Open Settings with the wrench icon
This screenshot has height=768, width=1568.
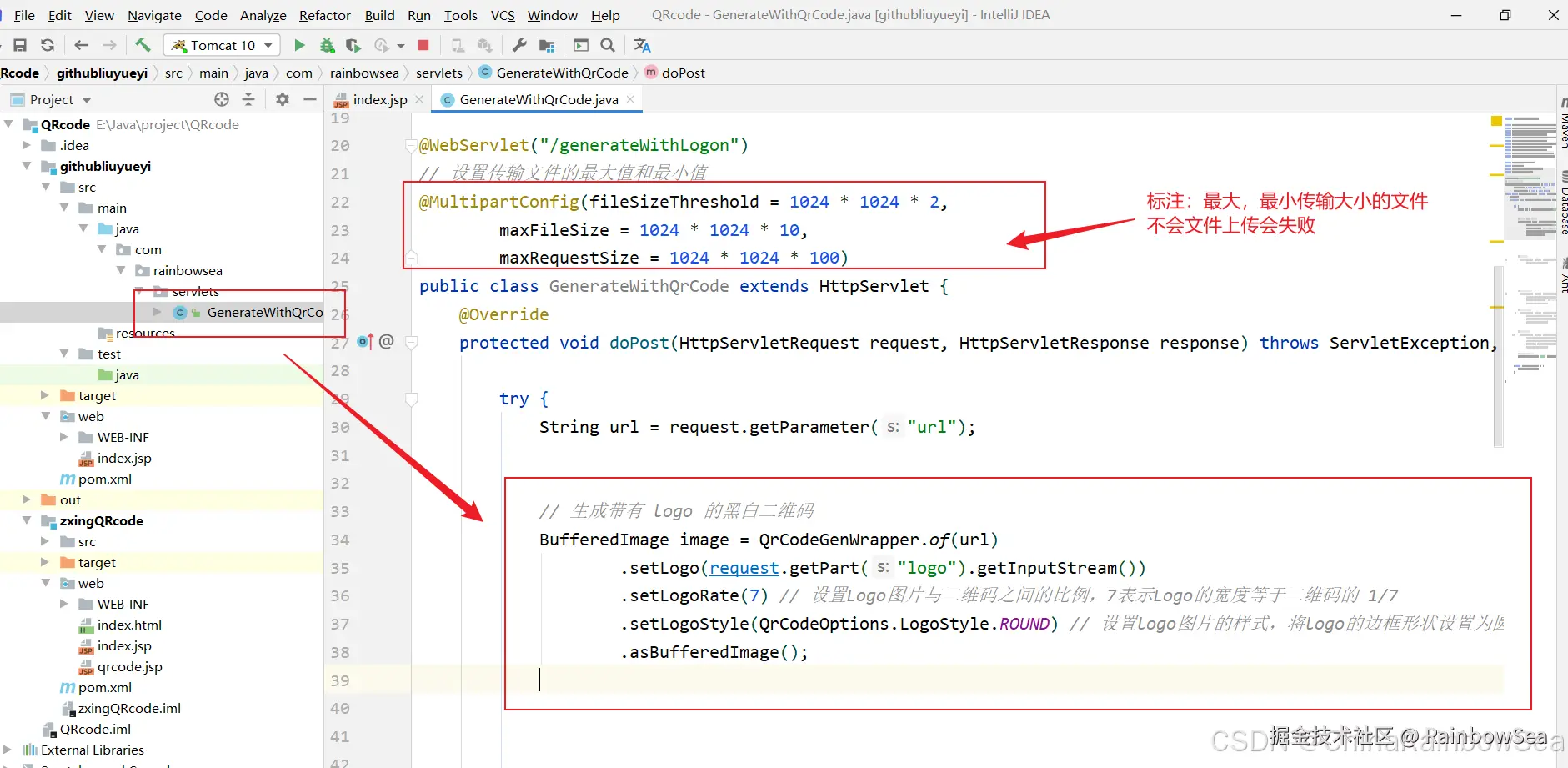519,45
